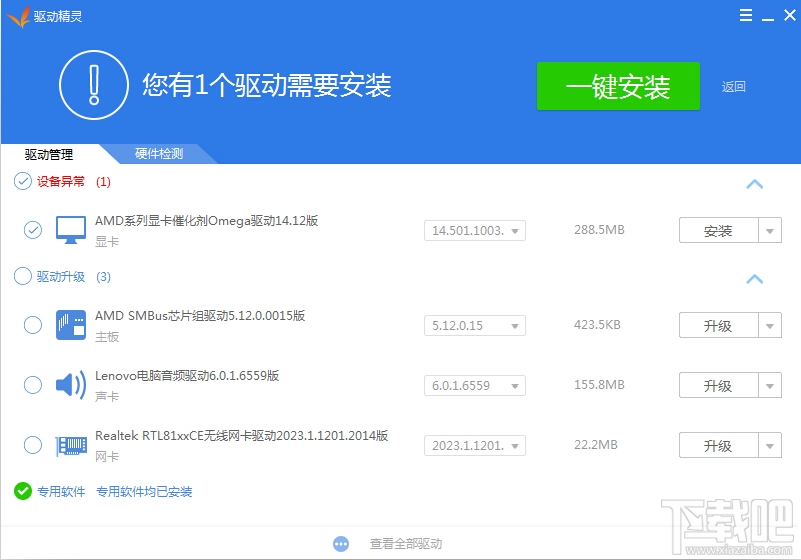
Task: Check the Lenovo电脑音频驱动 checkbox
Action: coord(33,385)
